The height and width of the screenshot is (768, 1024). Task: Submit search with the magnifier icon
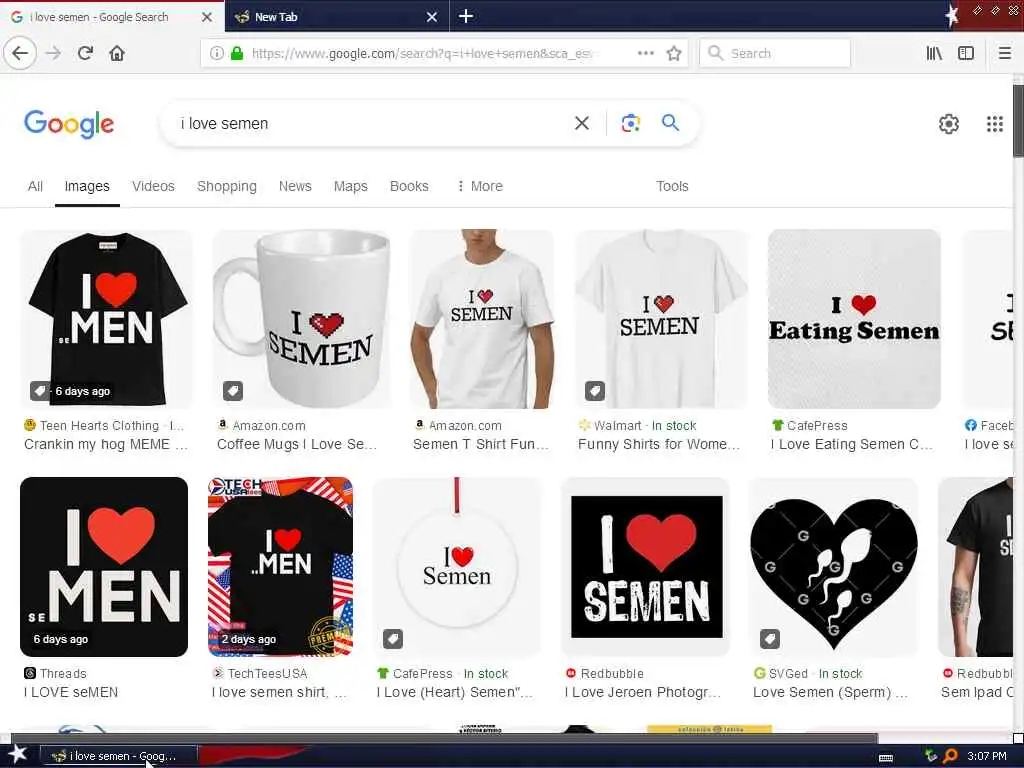[x=670, y=122]
